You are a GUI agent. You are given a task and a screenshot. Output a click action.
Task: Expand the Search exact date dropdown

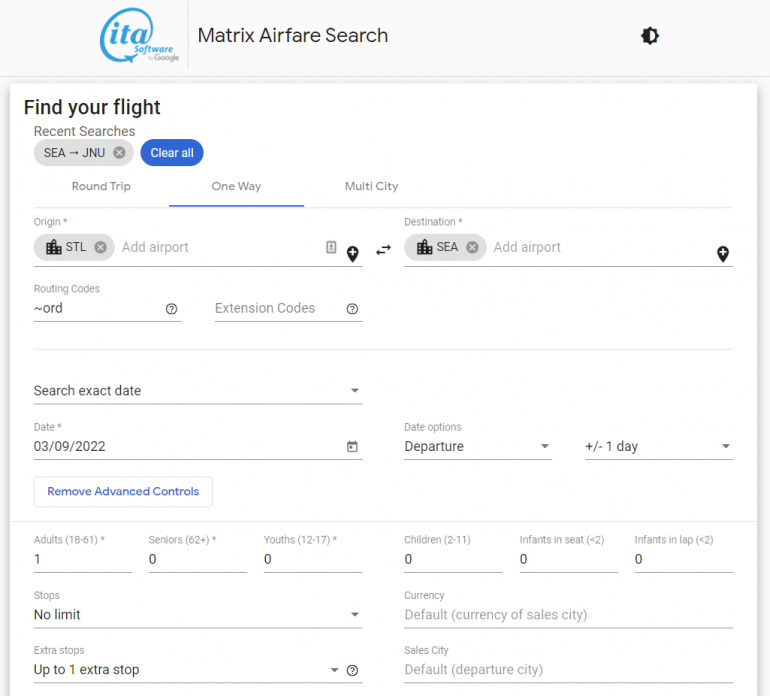(198, 391)
